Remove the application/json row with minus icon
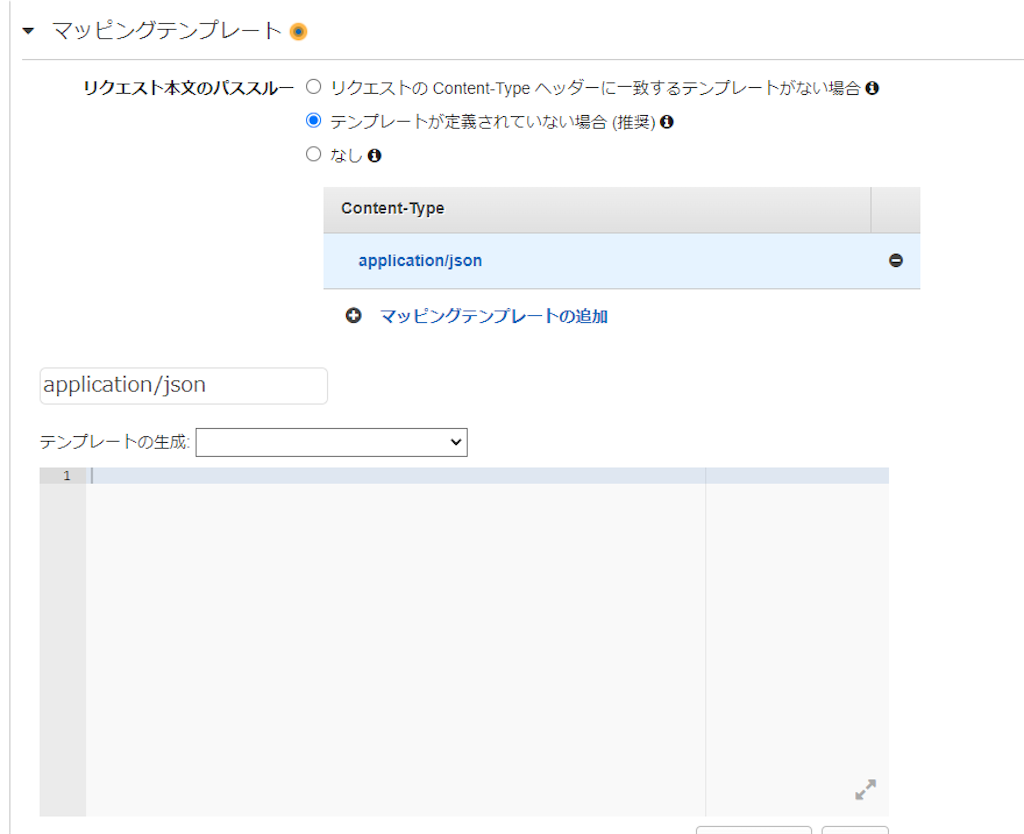This screenshot has height=834, width=1024. [896, 261]
